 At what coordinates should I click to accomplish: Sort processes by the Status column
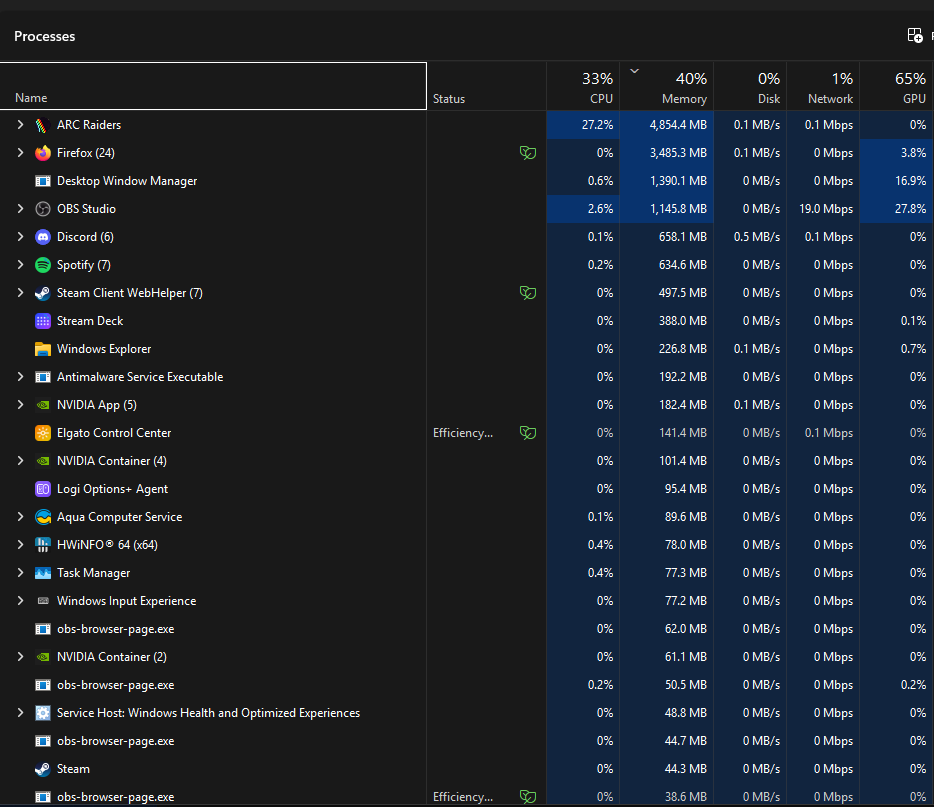[x=487, y=86]
